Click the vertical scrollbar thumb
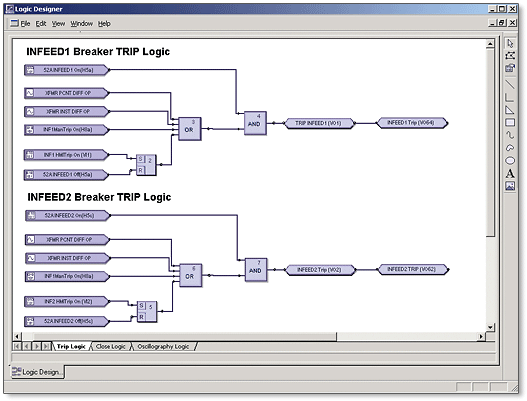Screen dimensions: 527x401 [490, 143]
